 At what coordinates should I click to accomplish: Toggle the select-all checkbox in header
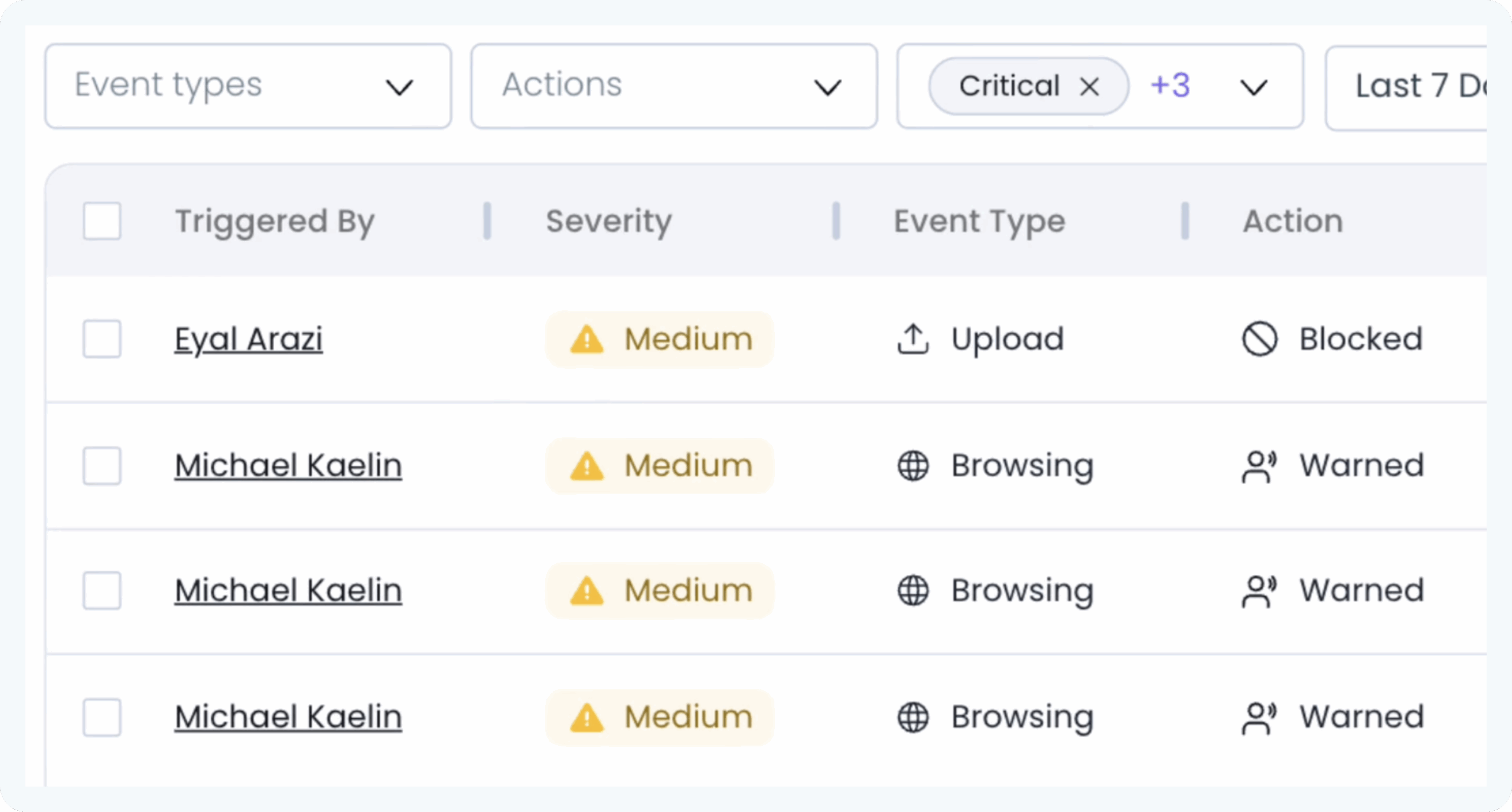(x=102, y=221)
